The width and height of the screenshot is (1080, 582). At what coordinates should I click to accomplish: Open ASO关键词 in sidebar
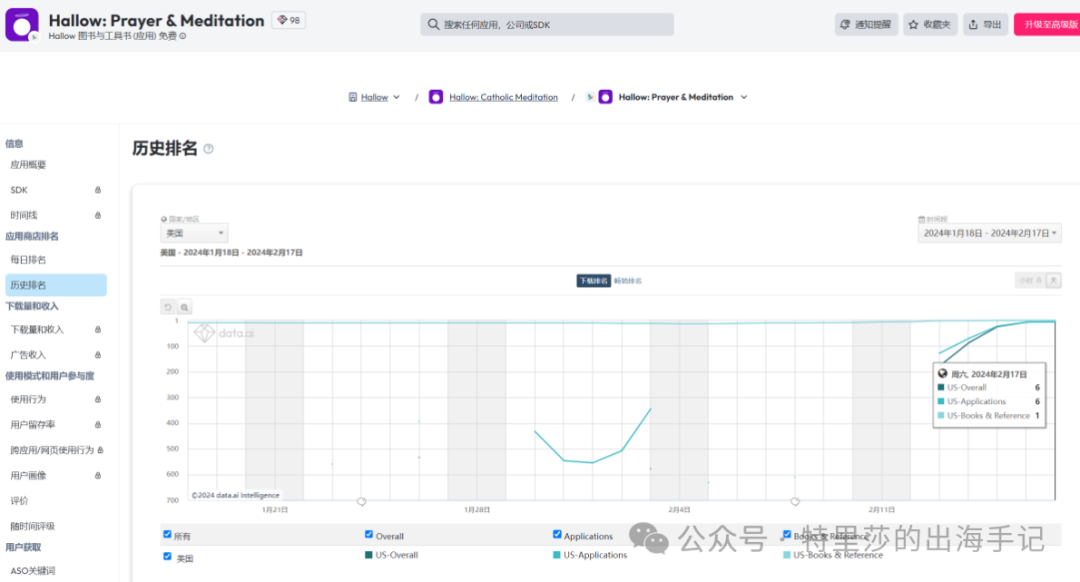32,571
